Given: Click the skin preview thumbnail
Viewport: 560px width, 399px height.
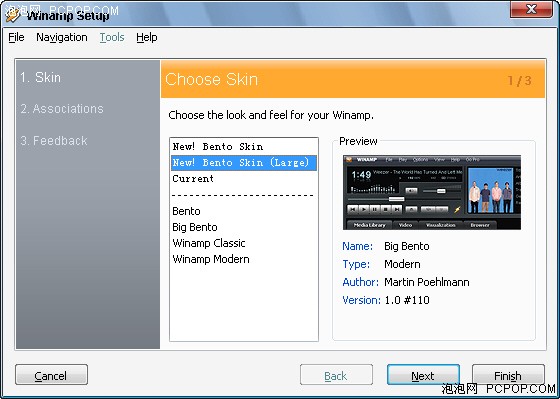Looking at the screenshot, I should 432,192.
